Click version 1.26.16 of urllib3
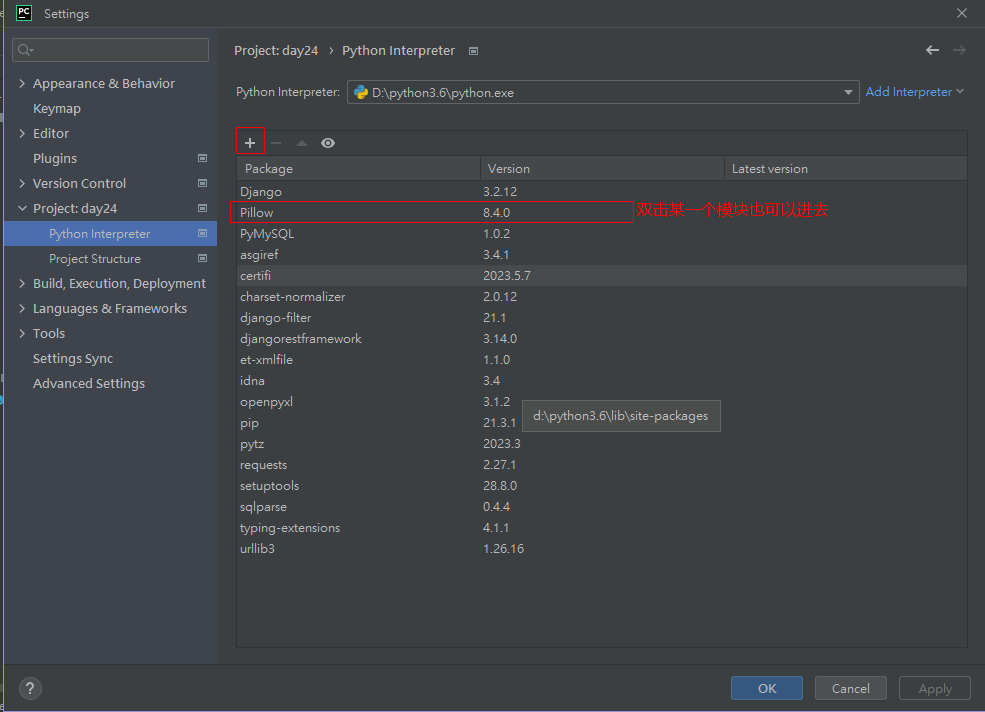The width and height of the screenshot is (985, 712). pos(503,549)
